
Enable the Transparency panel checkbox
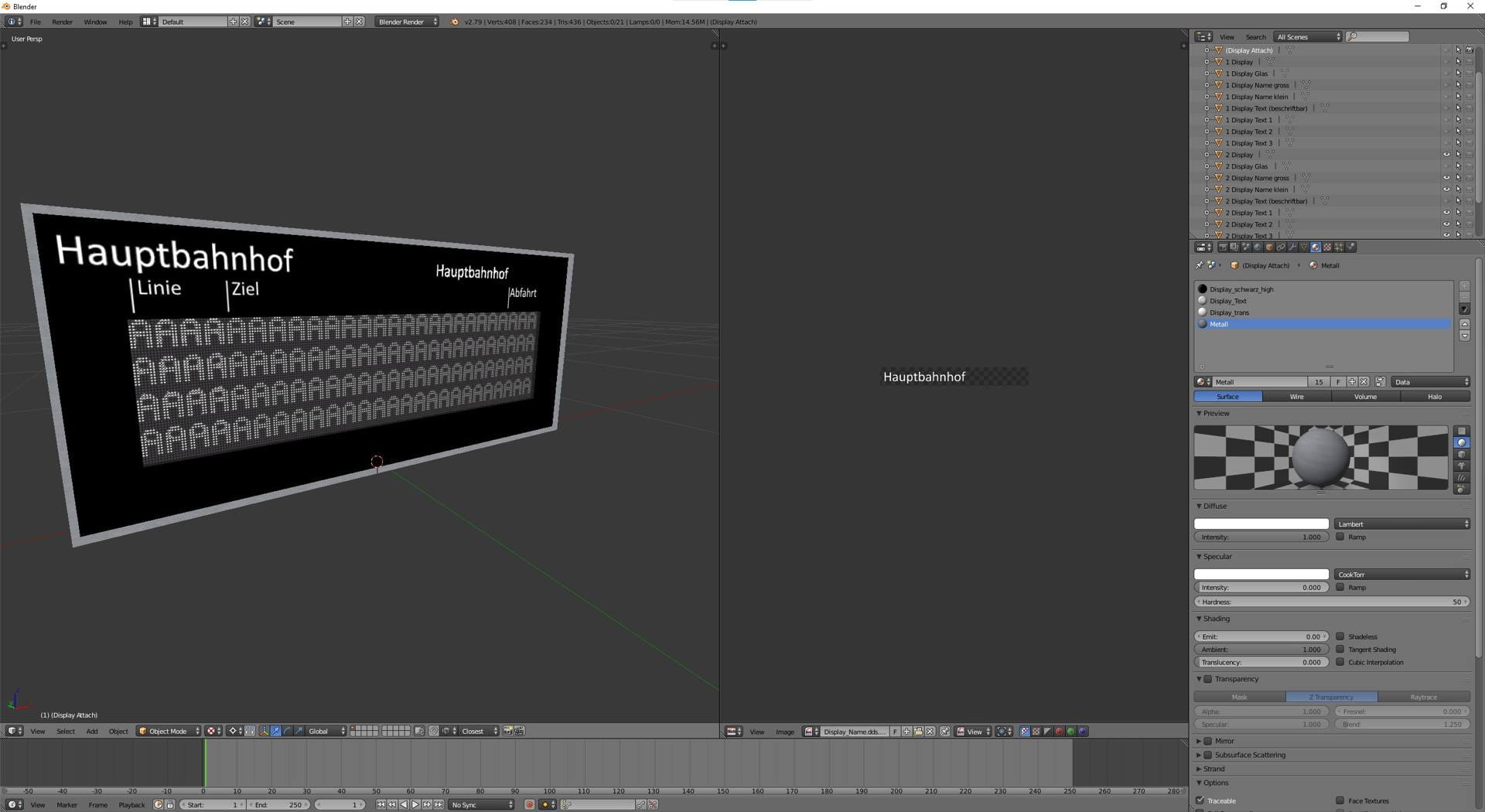point(1208,679)
